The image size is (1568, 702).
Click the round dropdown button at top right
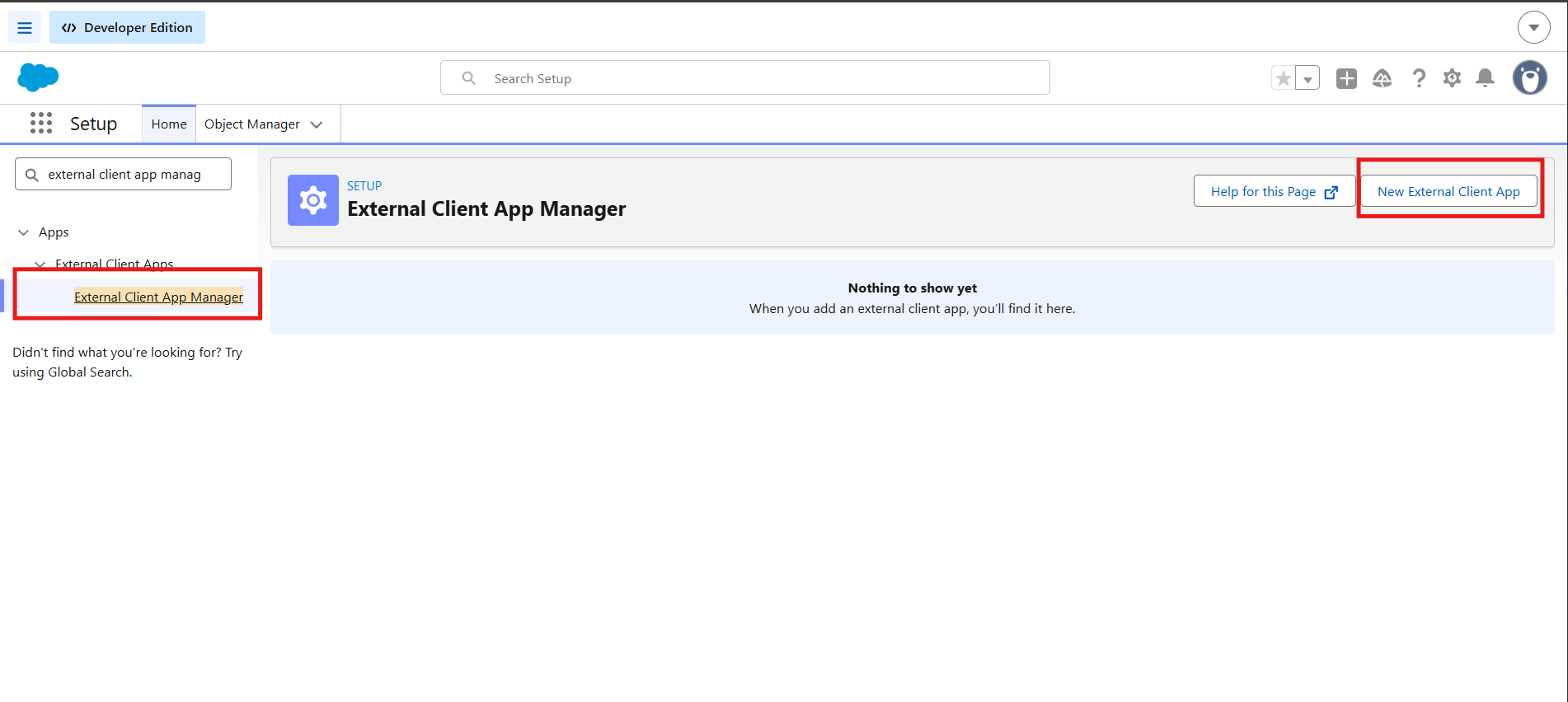tap(1533, 27)
